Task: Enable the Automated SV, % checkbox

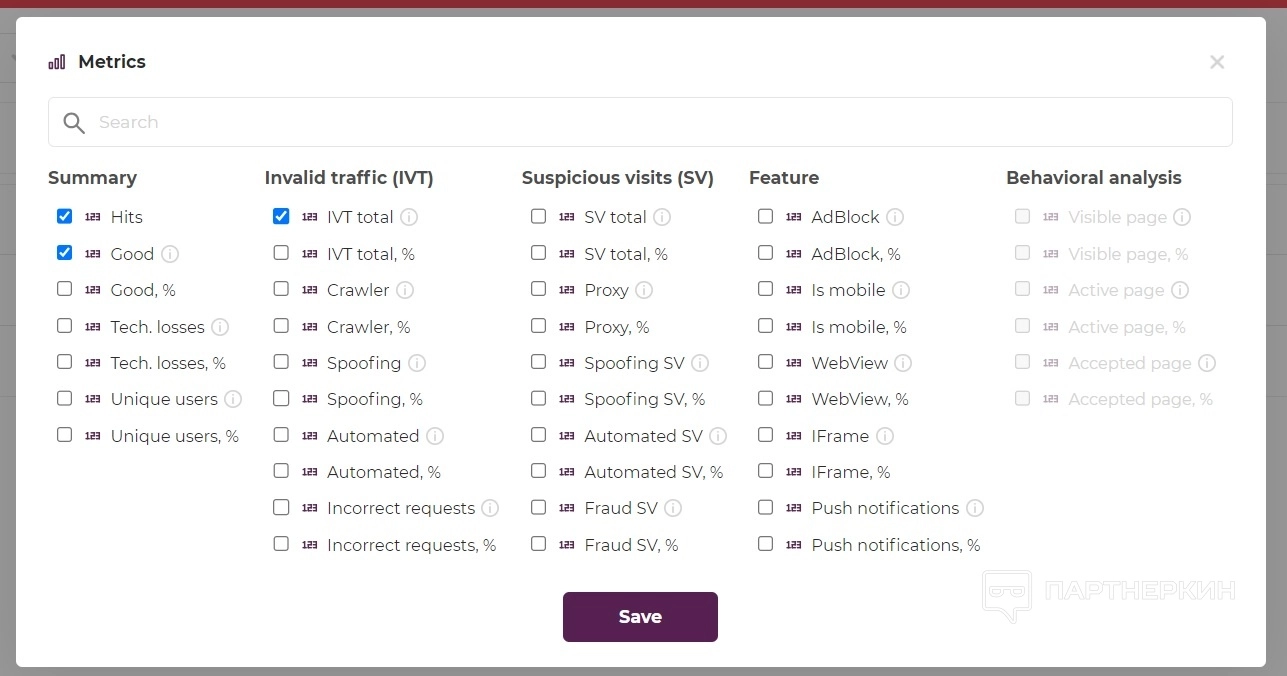Action: pos(539,471)
